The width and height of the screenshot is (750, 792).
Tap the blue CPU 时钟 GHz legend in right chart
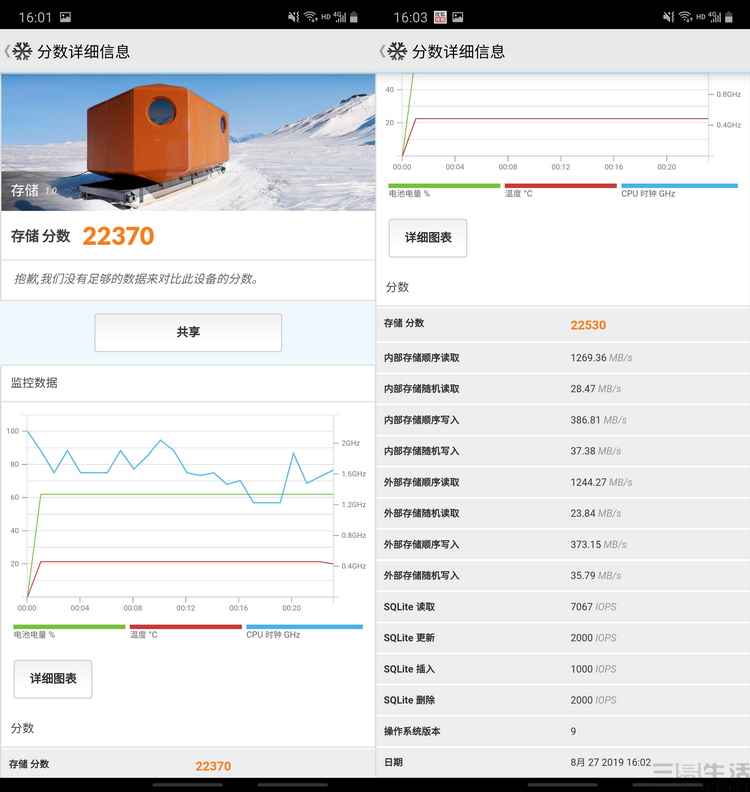pos(679,190)
